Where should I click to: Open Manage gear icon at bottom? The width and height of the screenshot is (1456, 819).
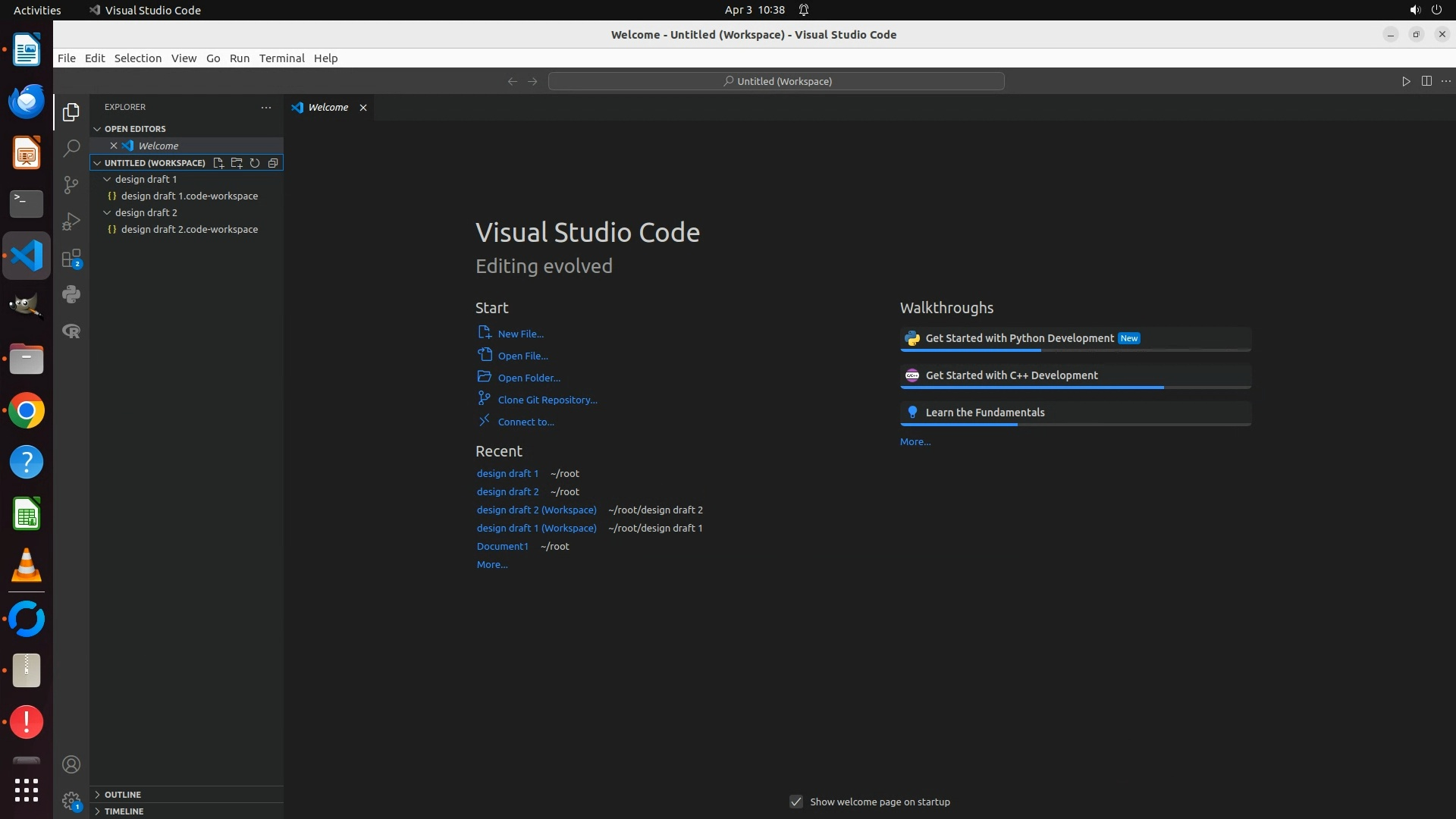pos(71,801)
